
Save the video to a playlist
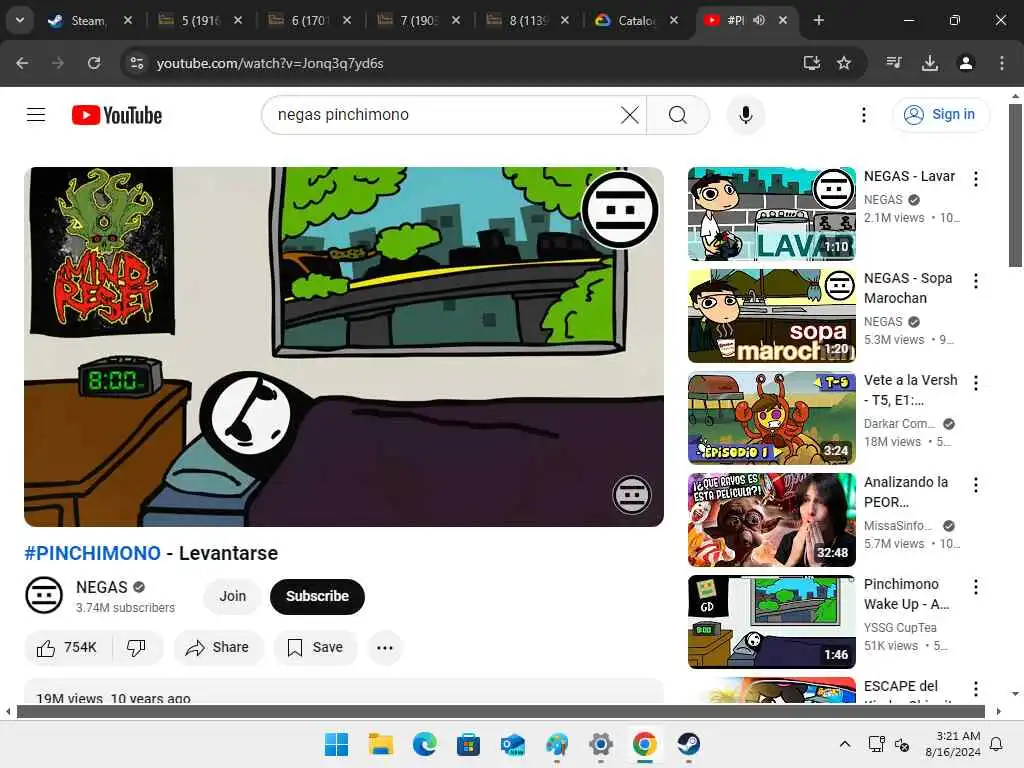[x=315, y=648]
